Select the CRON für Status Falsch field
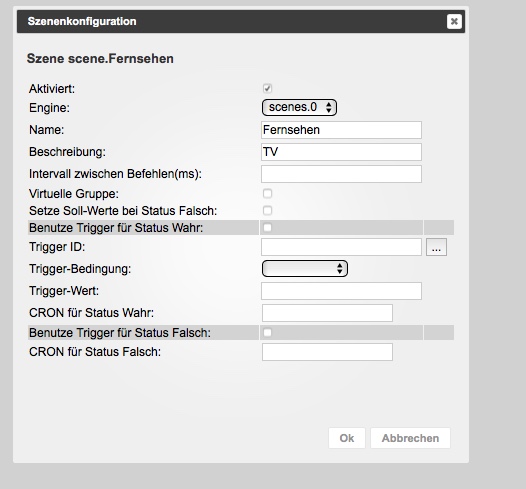The width and height of the screenshot is (526, 489). tap(327, 352)
